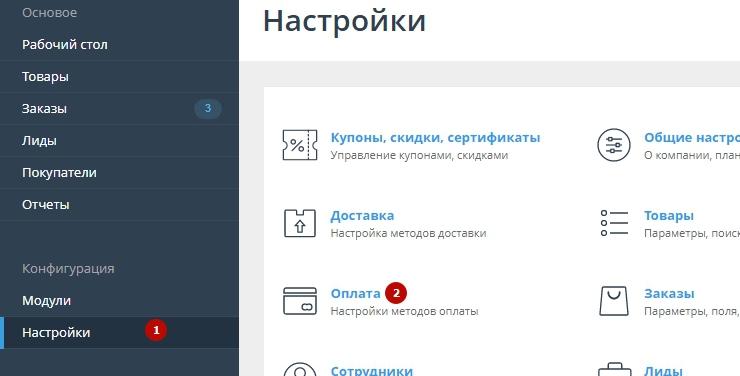Image resolution: width=740 pixels, height=376 pixels.
Task: Click the credit card payment icon
Action: pyautogui.click(x=300, y=301)
